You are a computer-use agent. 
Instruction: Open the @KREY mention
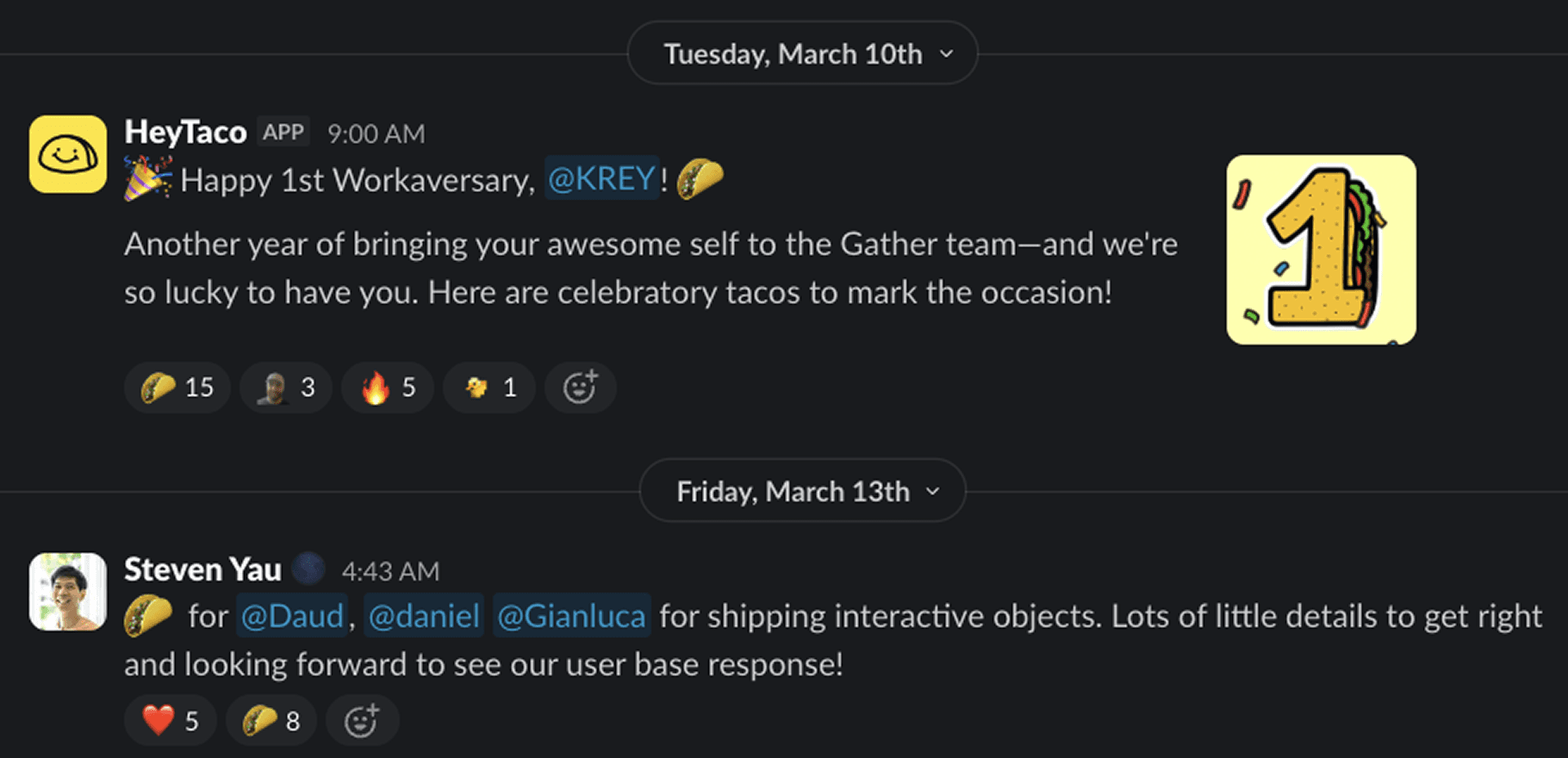click(x=601, y=178)
